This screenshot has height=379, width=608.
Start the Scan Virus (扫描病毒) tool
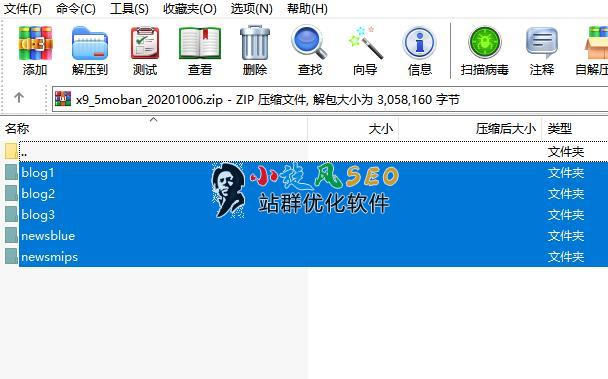tap(485, 43)
